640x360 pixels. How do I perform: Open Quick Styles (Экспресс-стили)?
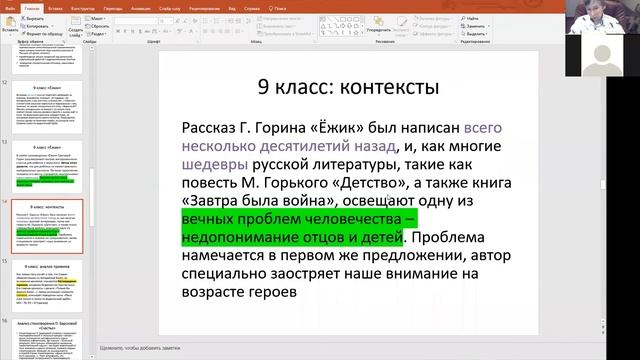click(401, 27)
